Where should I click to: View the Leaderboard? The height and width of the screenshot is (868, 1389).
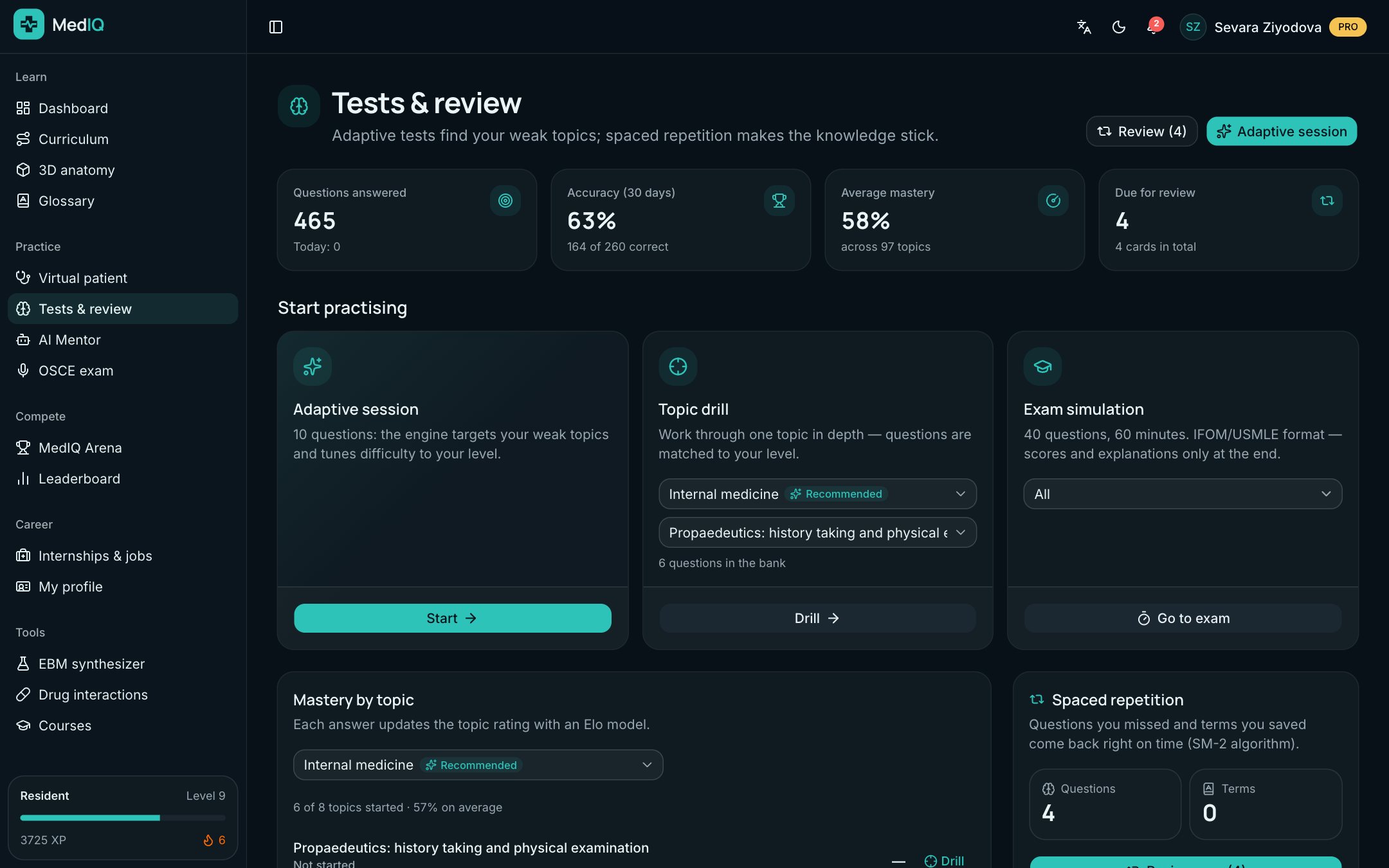point(123,478)
